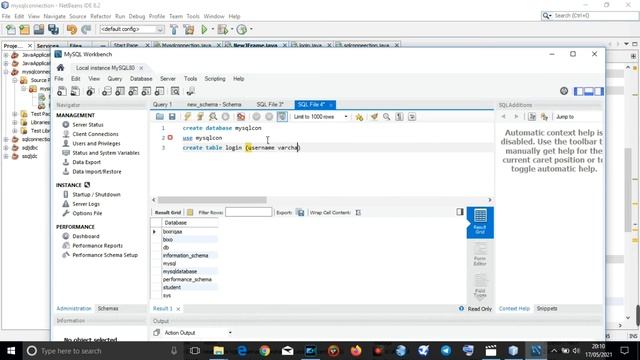Clean and build project icon in NetBeans
640x360 pixels.
(189, 29)
